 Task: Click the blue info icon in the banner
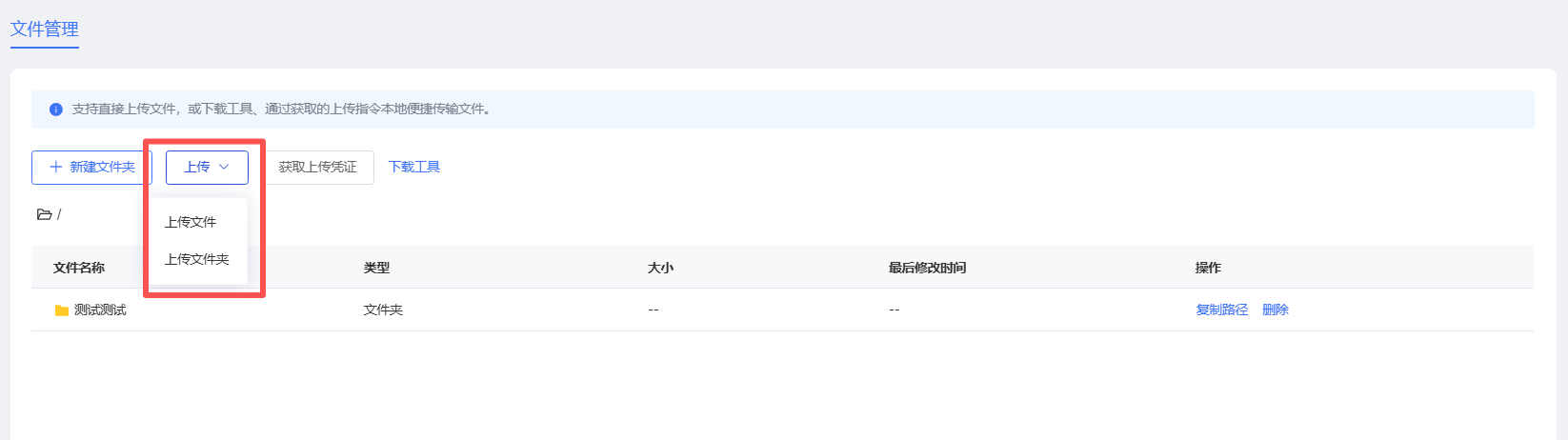[56, 110]
